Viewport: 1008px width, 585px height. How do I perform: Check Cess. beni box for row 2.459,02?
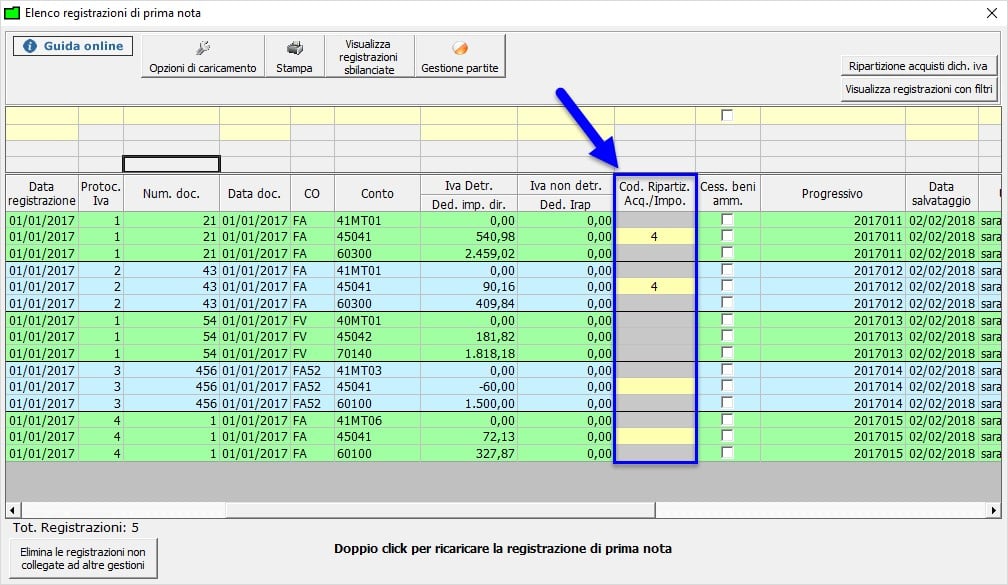click(x=727, y=253)
